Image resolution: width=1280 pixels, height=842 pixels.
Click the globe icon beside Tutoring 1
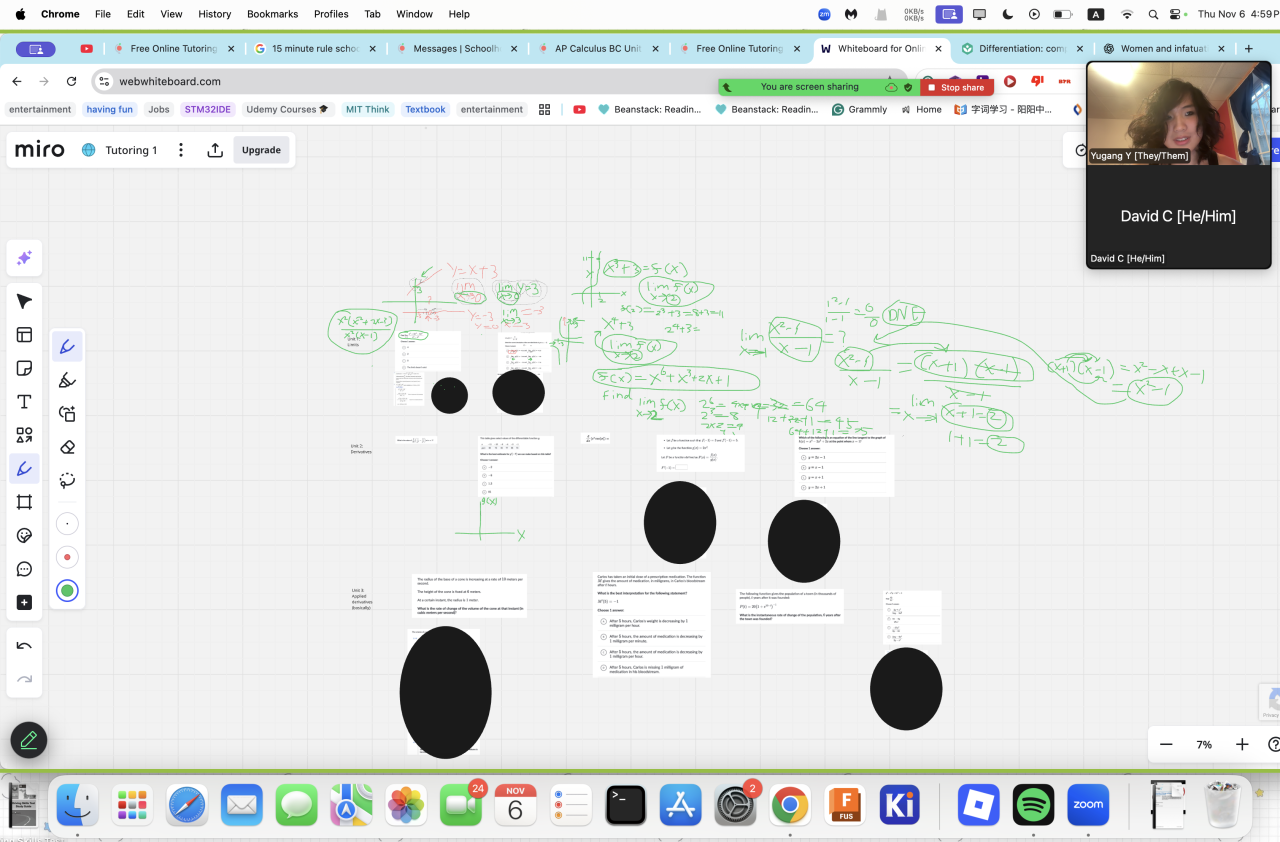[88, 150]
